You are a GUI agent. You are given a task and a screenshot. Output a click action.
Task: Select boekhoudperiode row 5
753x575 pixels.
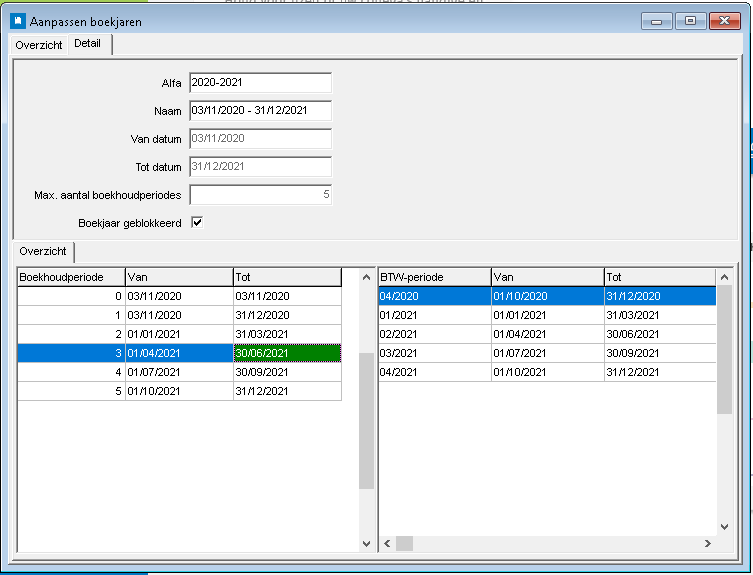[70, 390]
